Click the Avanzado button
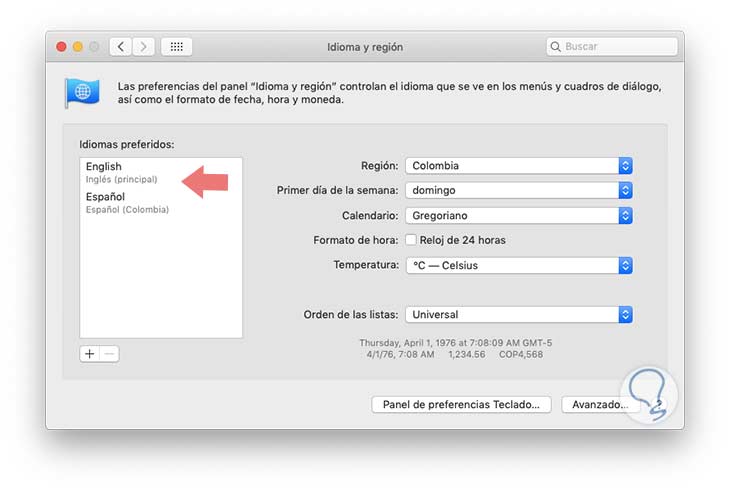This screenshot has width=730, height=490. pyautogui.click(x=600, y=404)
